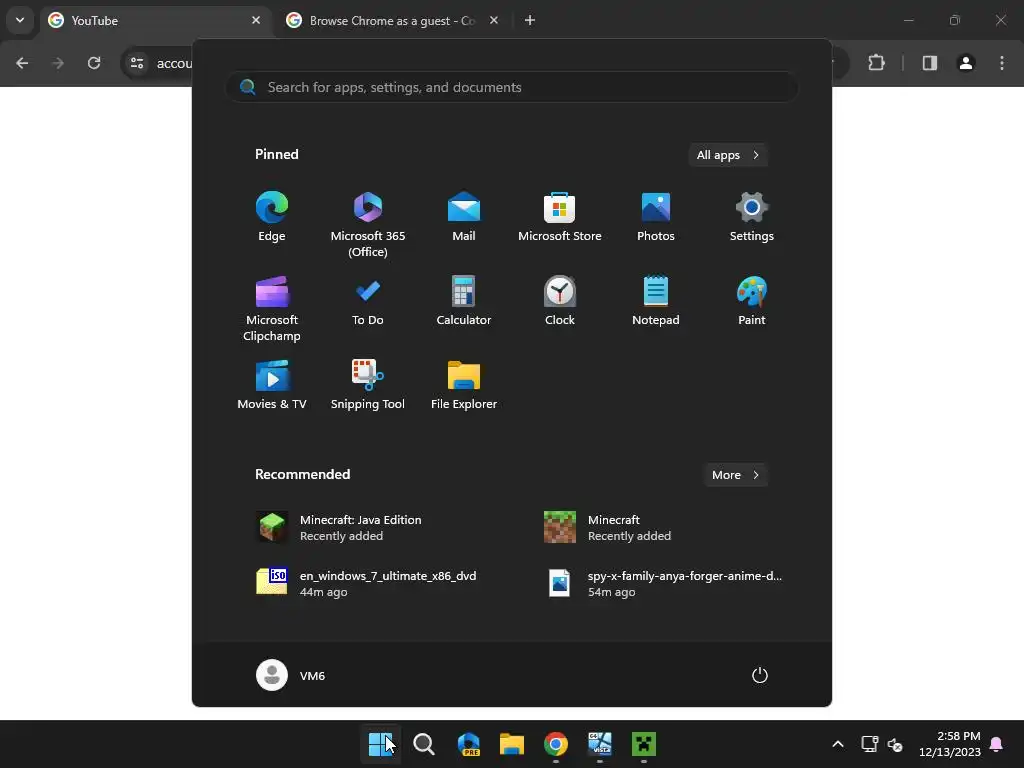Open the Minecraft creeper taskbar icon
Screen dimensions: 1024x768
(643, 744)
